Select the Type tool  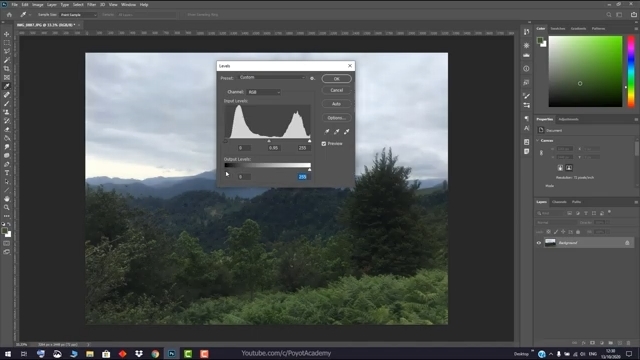pyautogui.click(x=7, y=173)
